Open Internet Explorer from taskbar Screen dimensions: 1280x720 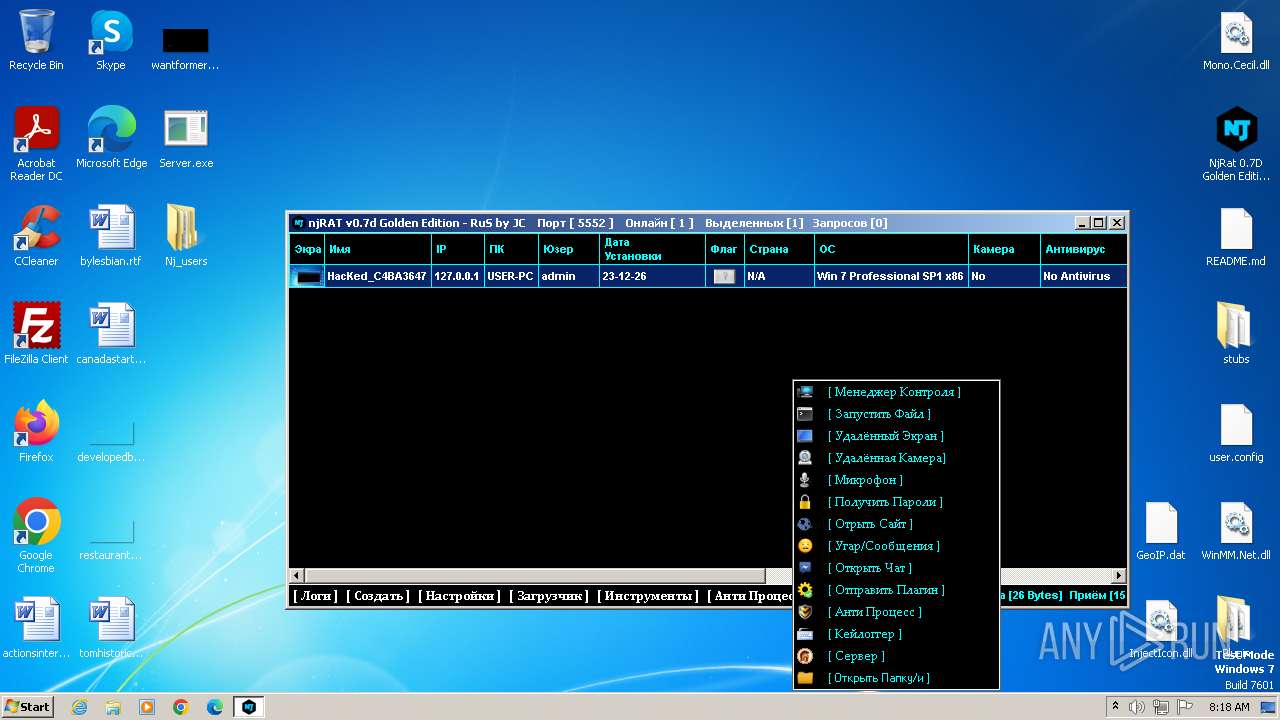79,707
